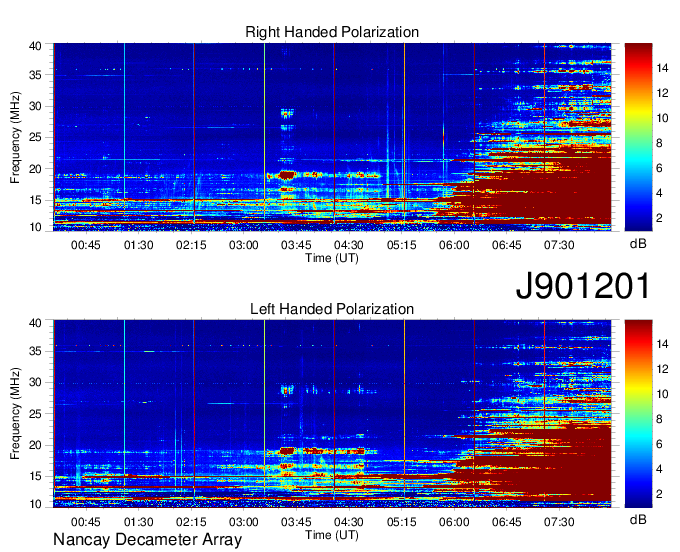Click the 15 MHz tick of Left Handed plot
The height and width of the screenshot is (552, 680).
(36, 476)
